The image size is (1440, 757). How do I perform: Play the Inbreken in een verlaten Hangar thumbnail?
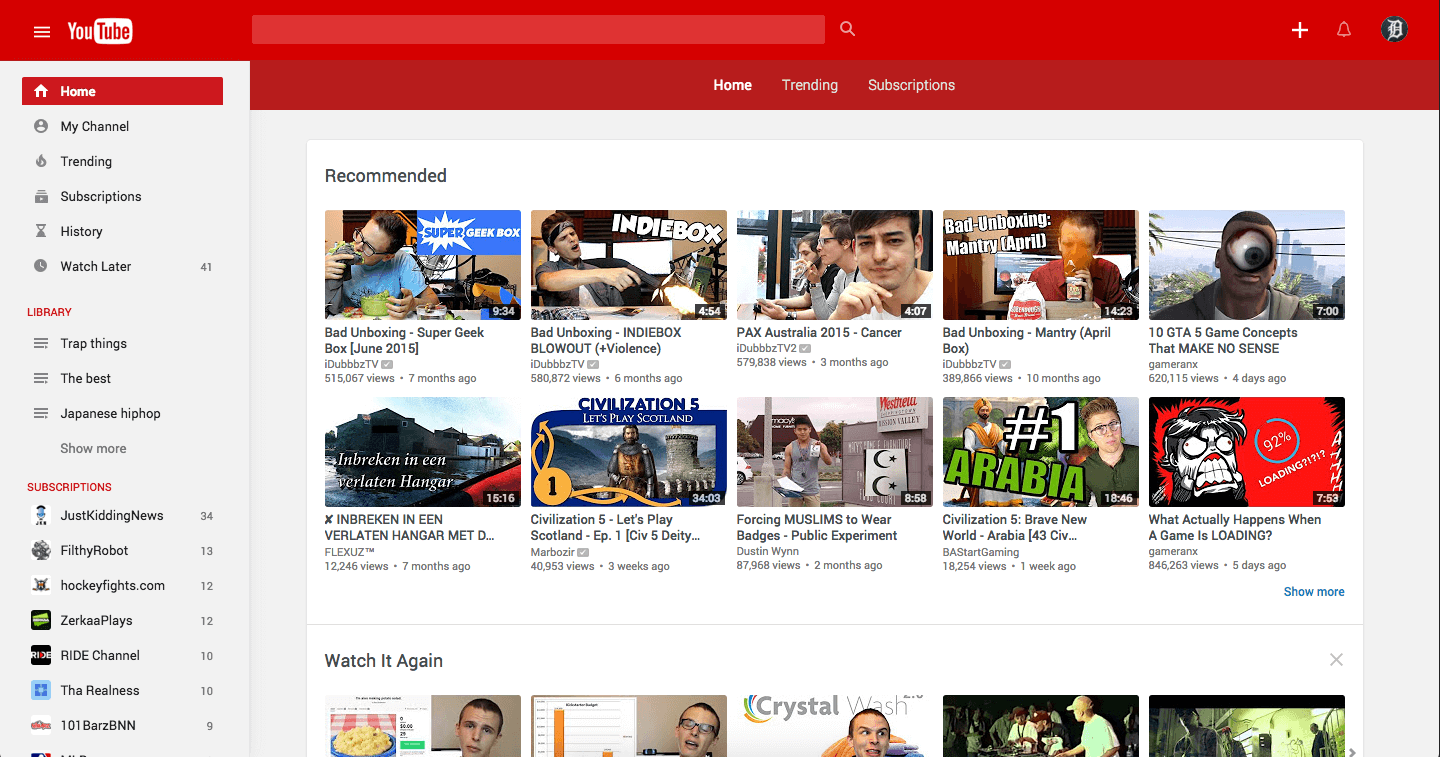[423, 452]
